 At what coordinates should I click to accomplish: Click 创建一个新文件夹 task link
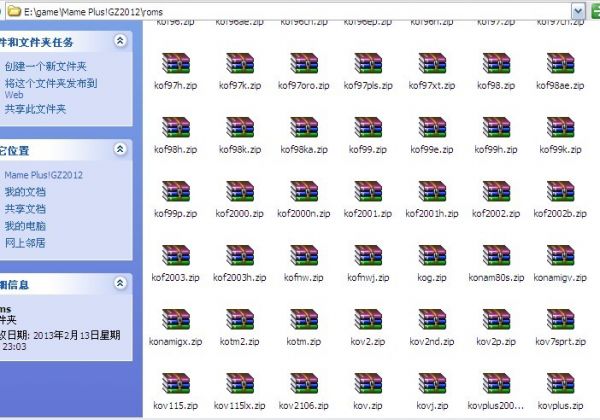coord(46,67)
